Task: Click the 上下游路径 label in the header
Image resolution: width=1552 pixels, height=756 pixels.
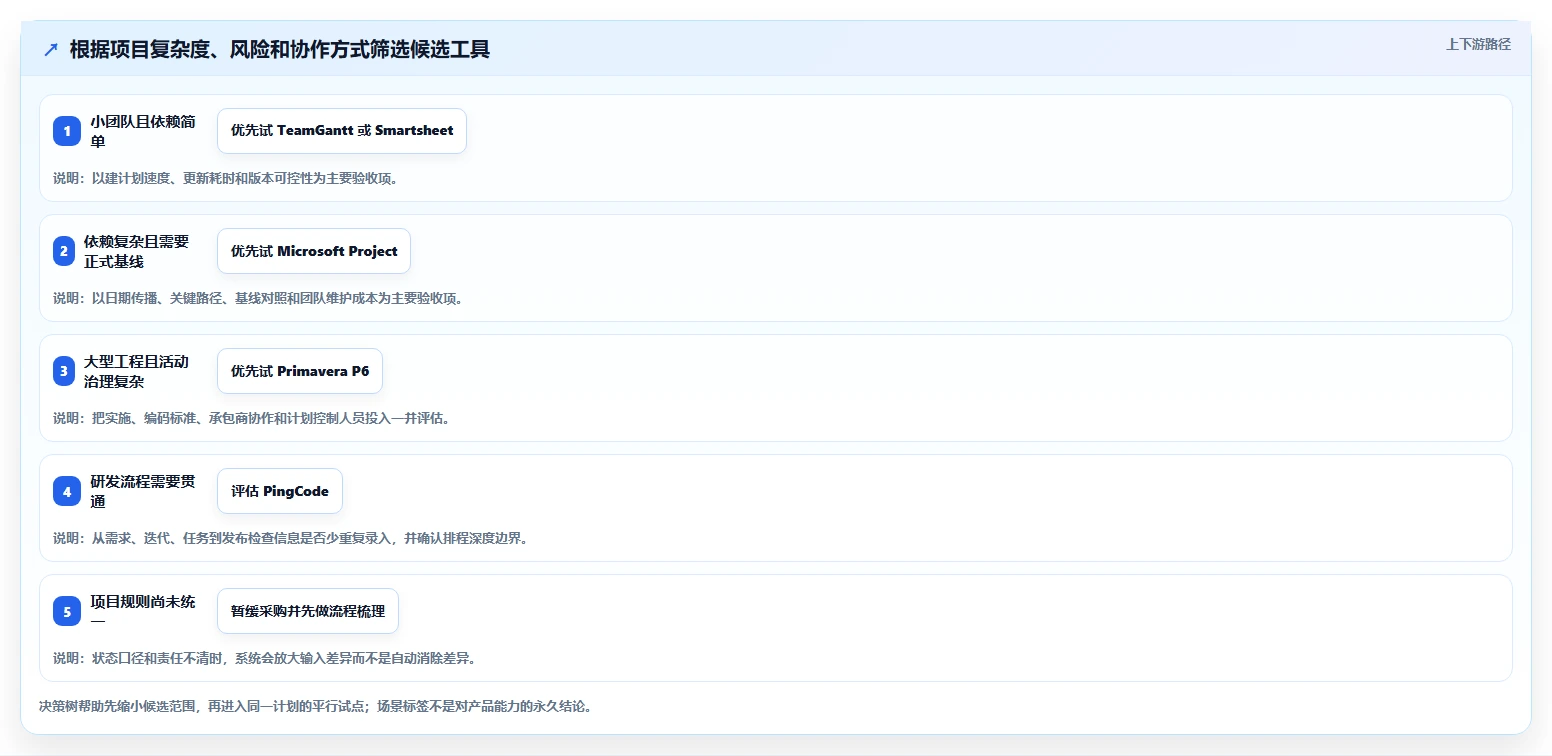Action: pos(1478,44)
